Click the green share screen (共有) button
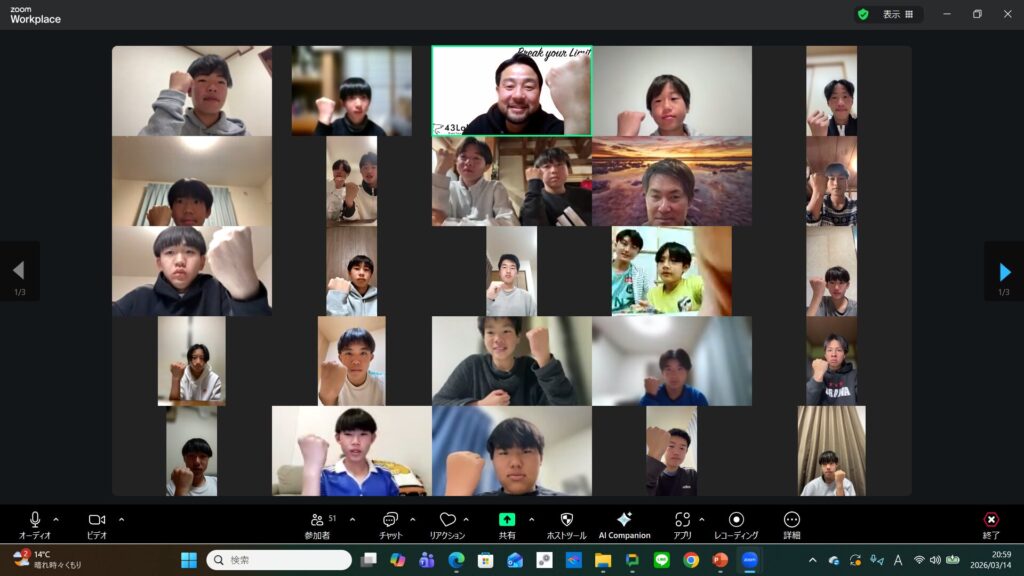The width and height of the screenshot is (1024, 576). click(507, 520)
